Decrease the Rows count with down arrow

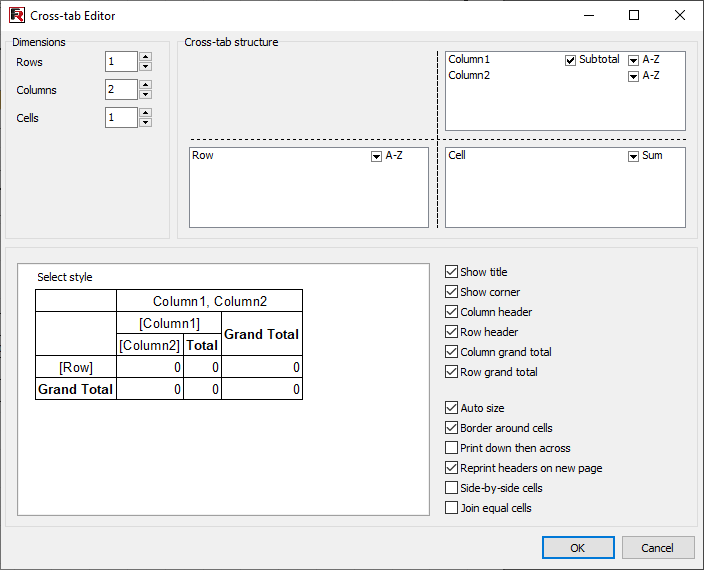tap(145, 66)
